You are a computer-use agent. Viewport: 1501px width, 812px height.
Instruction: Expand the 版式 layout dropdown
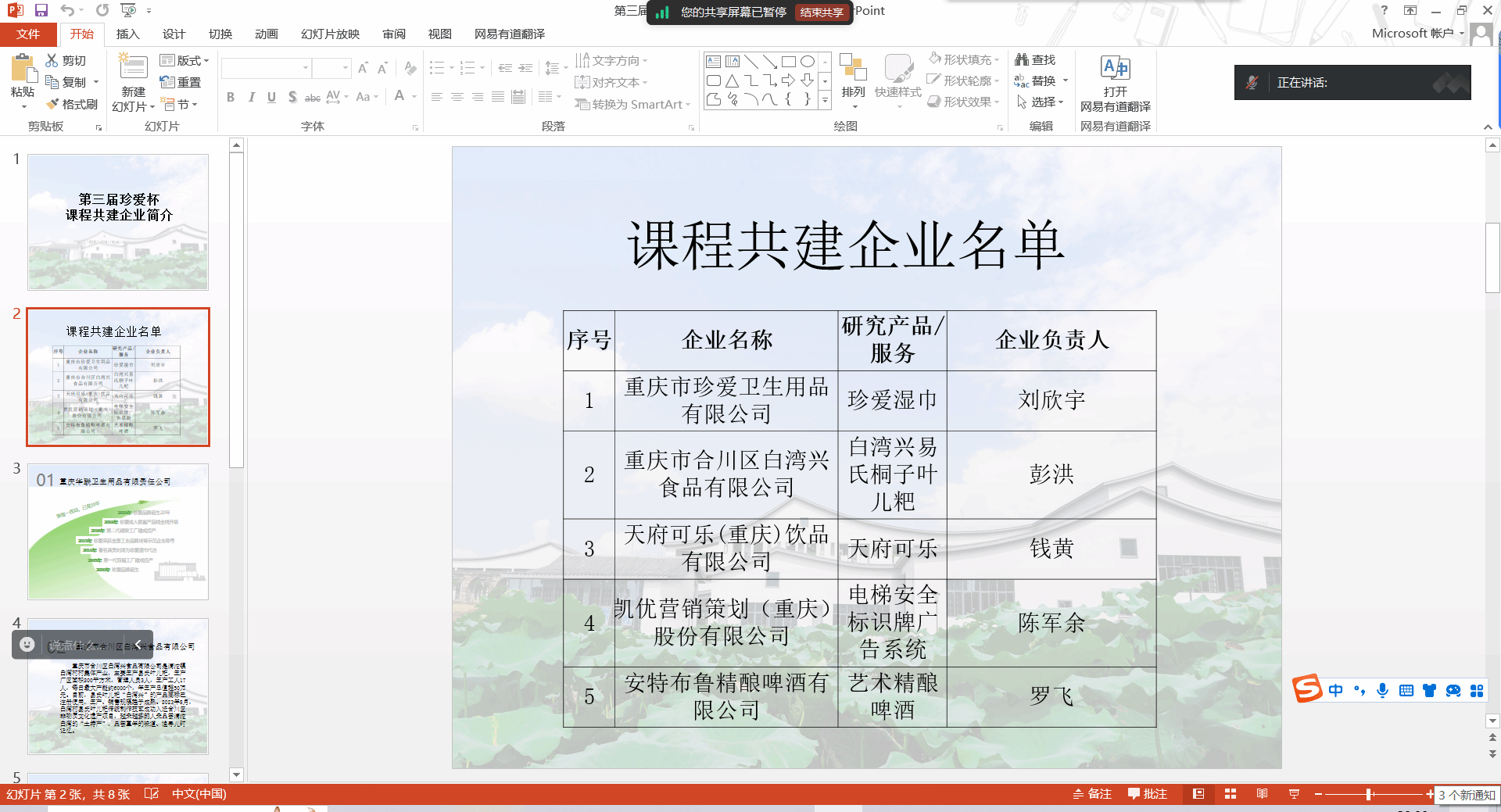tap(184, 60)
